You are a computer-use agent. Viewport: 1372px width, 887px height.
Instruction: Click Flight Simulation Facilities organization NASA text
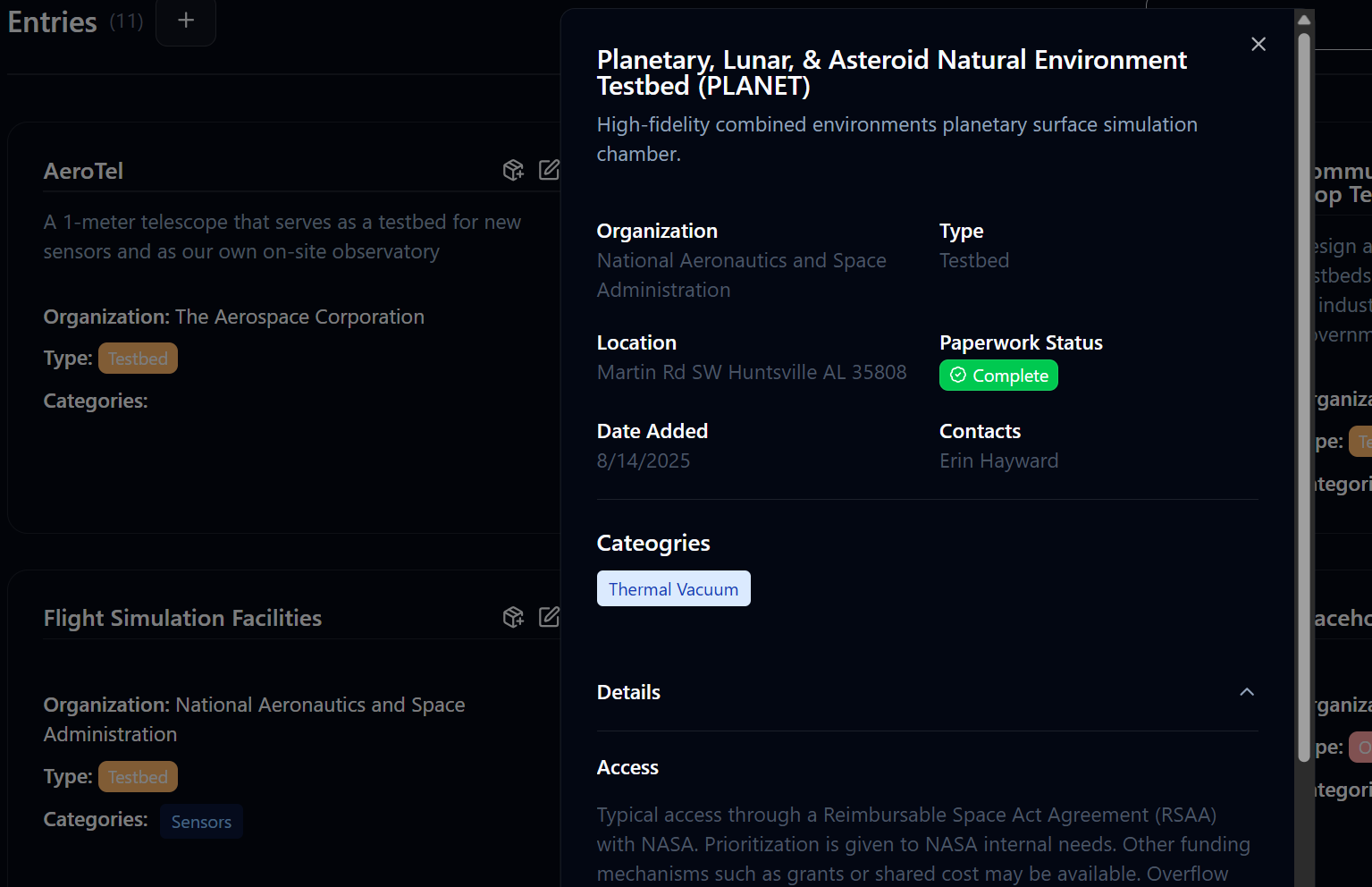tap(254, 720)
